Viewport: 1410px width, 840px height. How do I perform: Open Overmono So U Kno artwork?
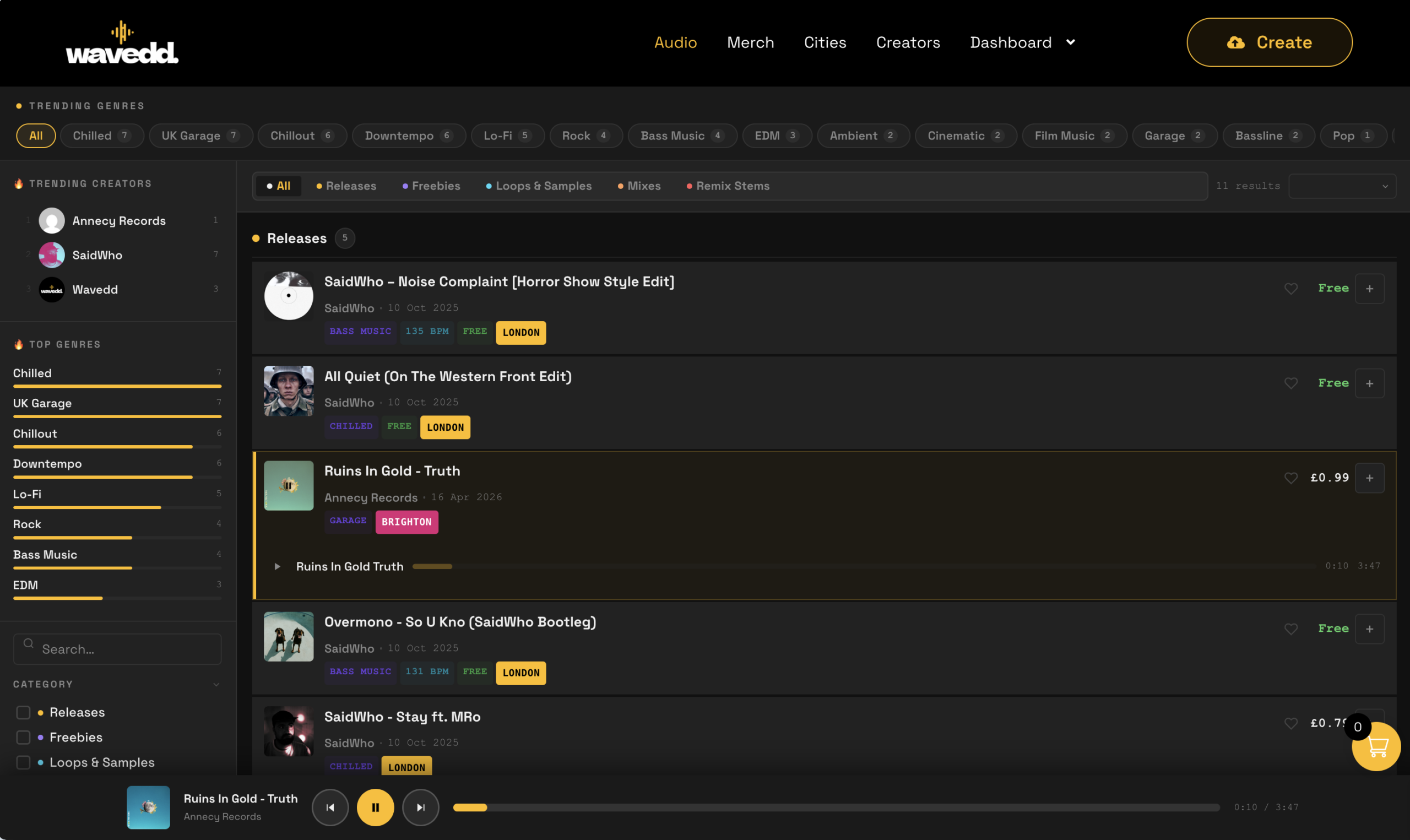pyautogui.click(x=289, y=636)
